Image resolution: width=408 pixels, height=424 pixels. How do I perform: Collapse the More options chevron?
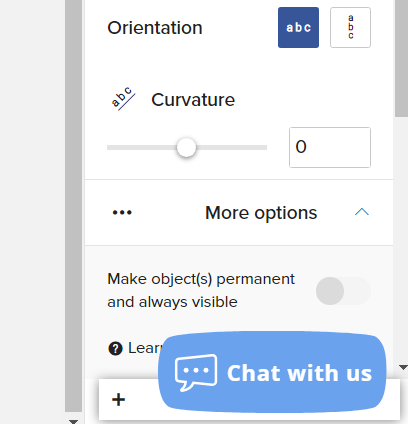tap(362, 212)
